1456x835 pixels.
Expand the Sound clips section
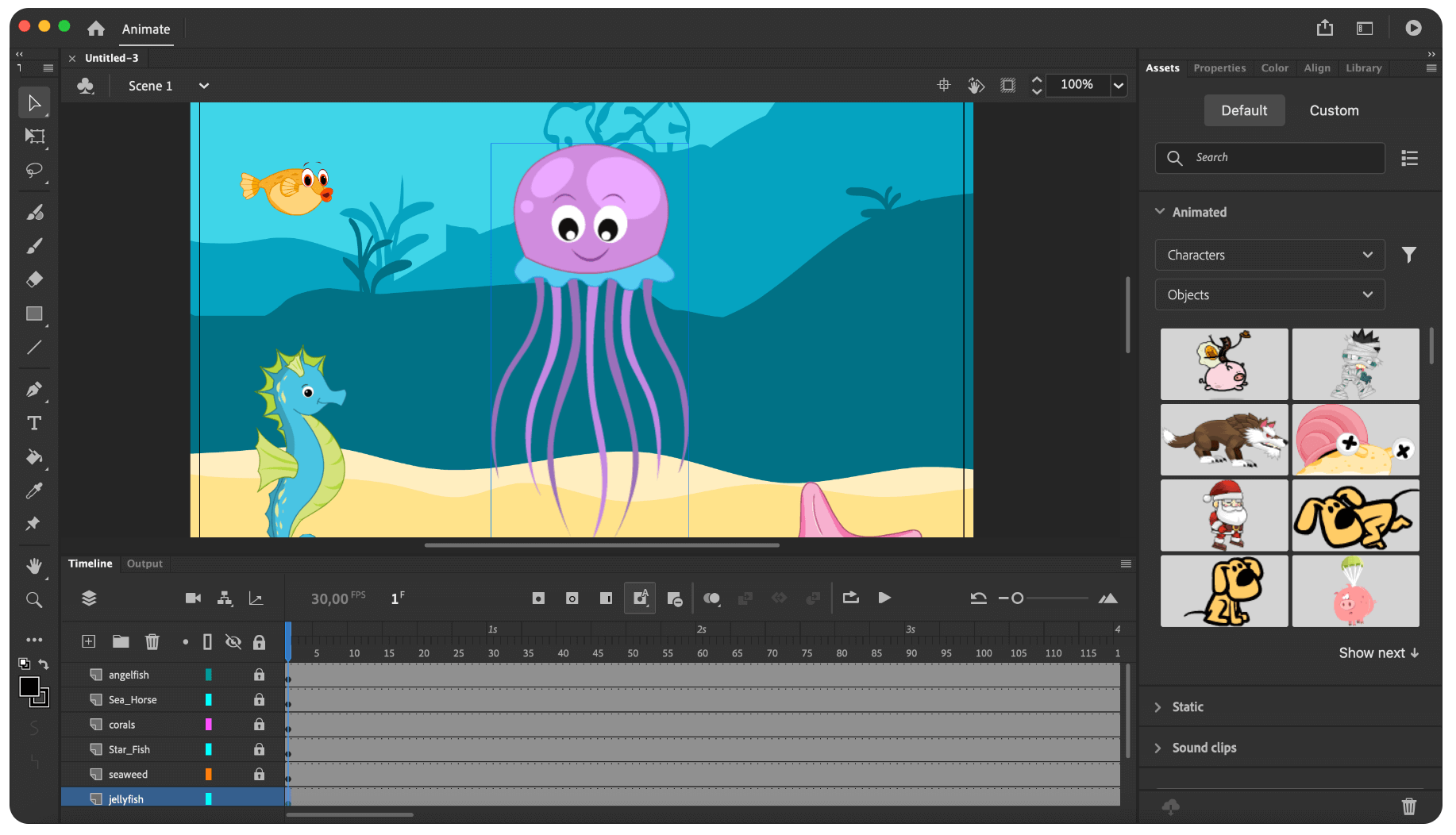pyautogui.click(x=1204, y=748)
